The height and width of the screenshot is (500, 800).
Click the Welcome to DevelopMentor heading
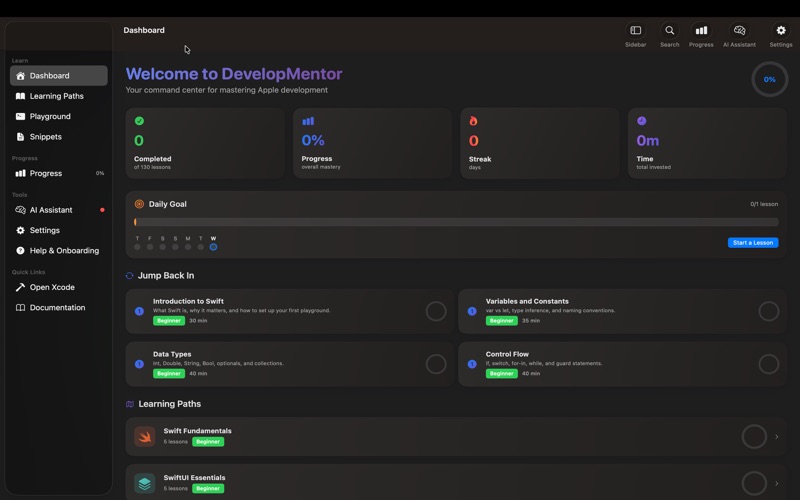(x=234, y=74)
